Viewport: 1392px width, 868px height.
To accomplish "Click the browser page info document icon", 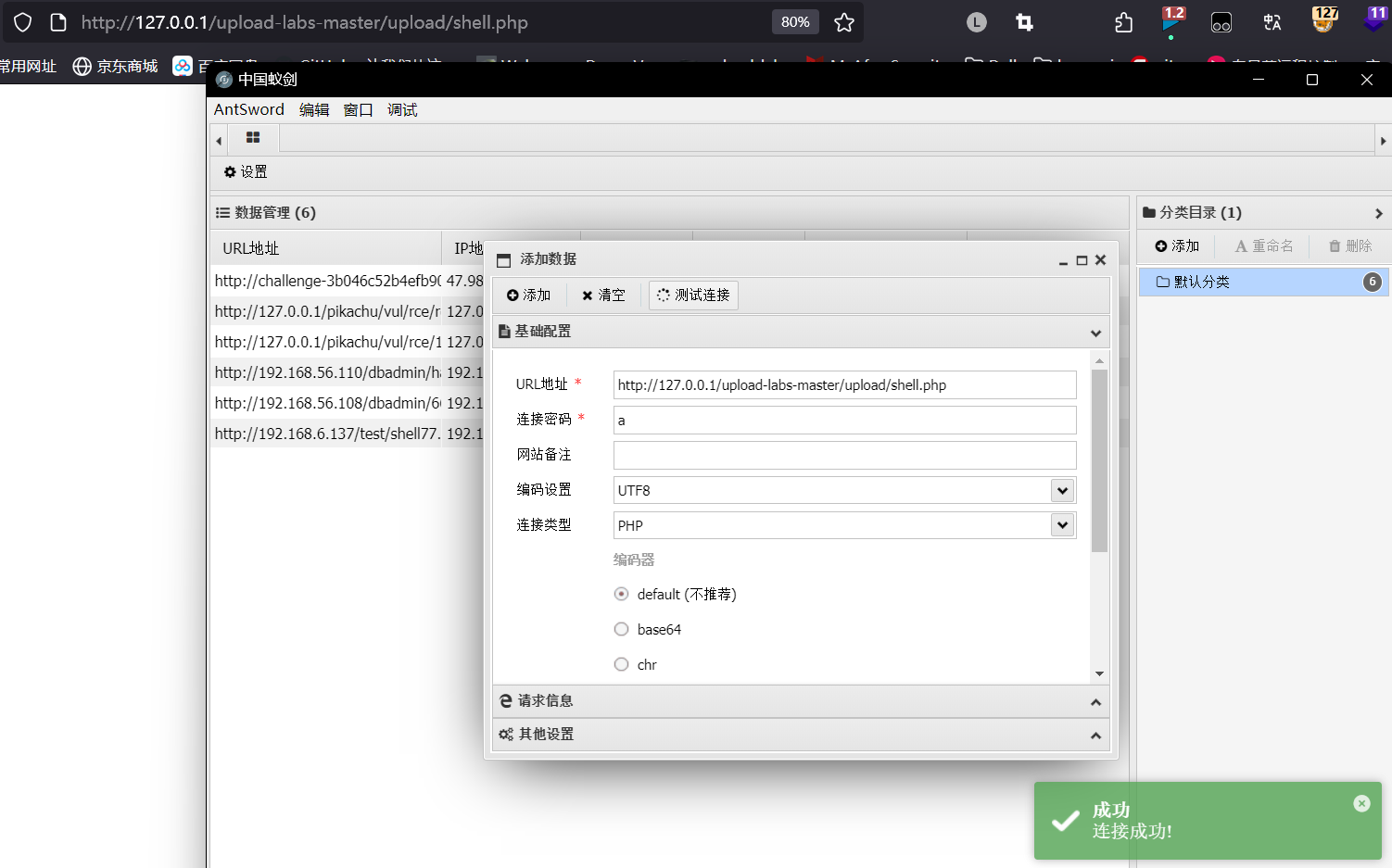I will pyautogui.click(x=58, y=22).
